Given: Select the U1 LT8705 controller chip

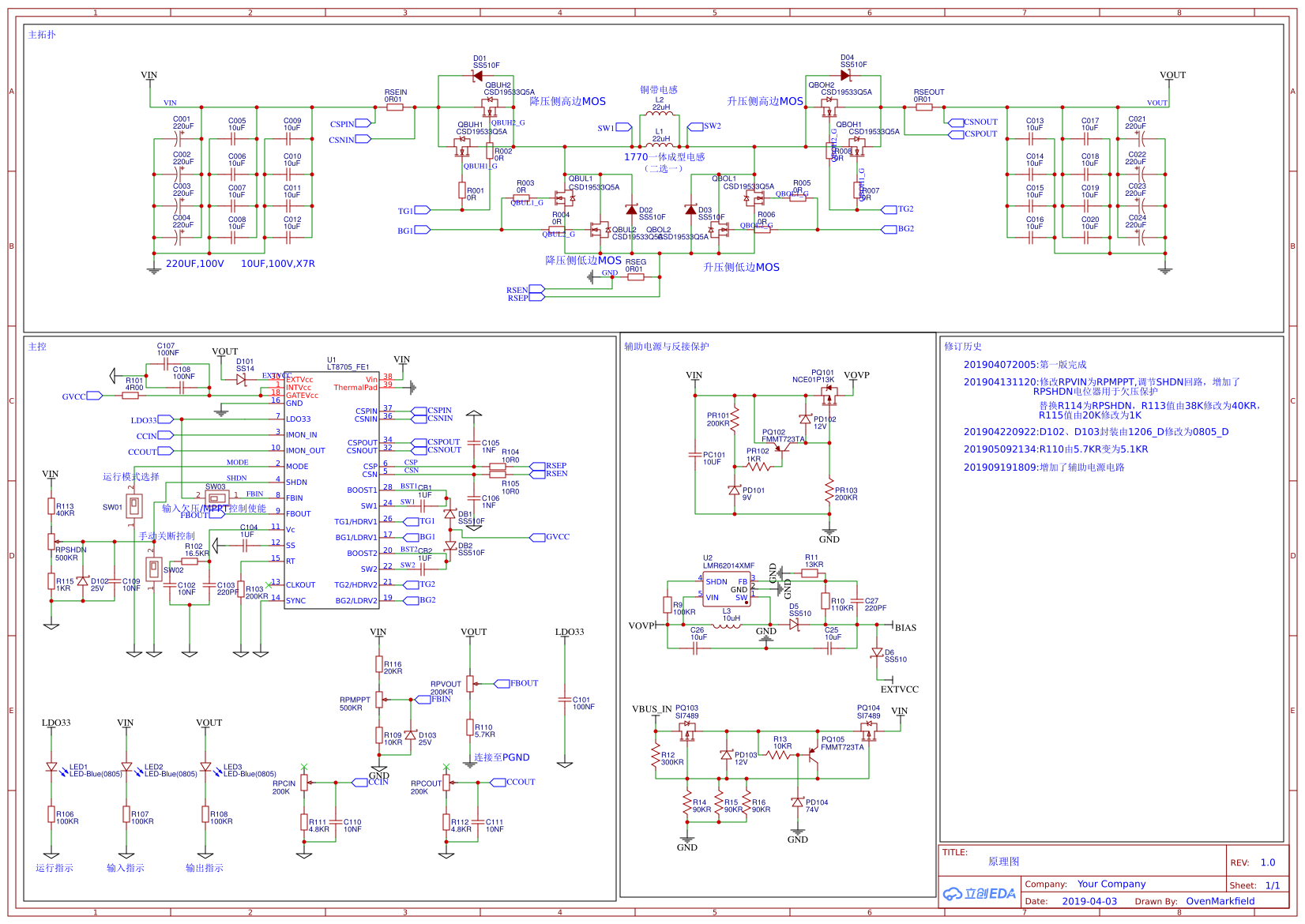Looking at the screenshot, I should (332, 490).
